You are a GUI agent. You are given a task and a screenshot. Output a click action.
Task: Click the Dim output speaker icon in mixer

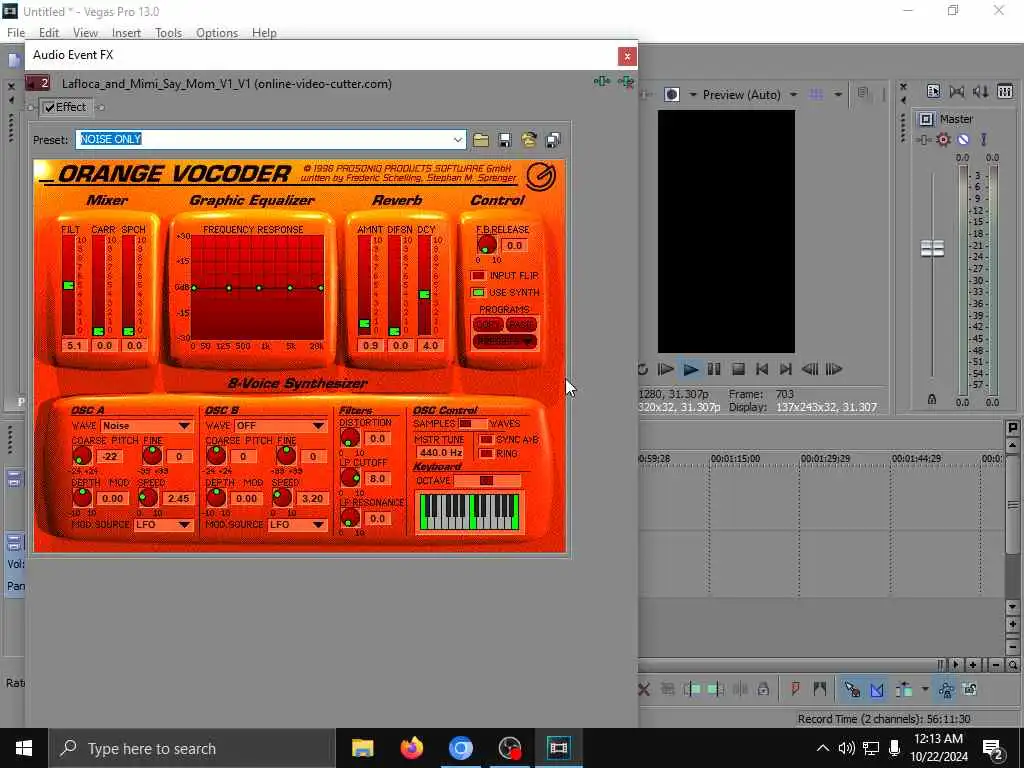(x=981, y=91)
